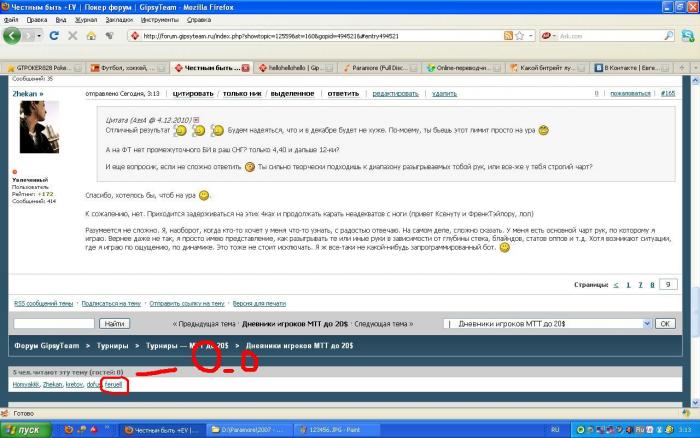Viewport: 700px width, 438px height.
Task: Reload the page with the refresh icon
Action: coord(54,36)
